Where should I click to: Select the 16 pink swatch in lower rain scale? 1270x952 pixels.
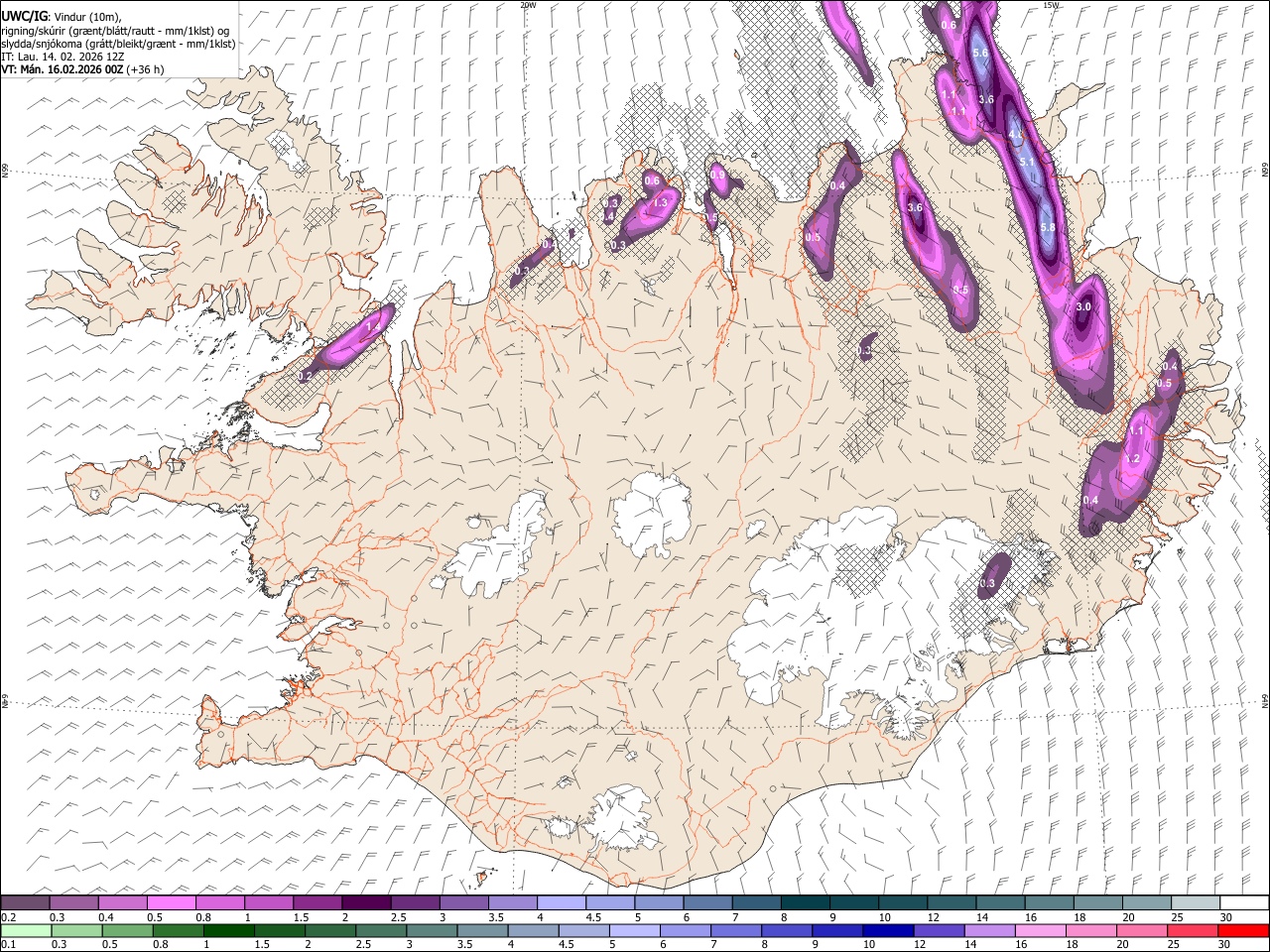point(1041,930)
